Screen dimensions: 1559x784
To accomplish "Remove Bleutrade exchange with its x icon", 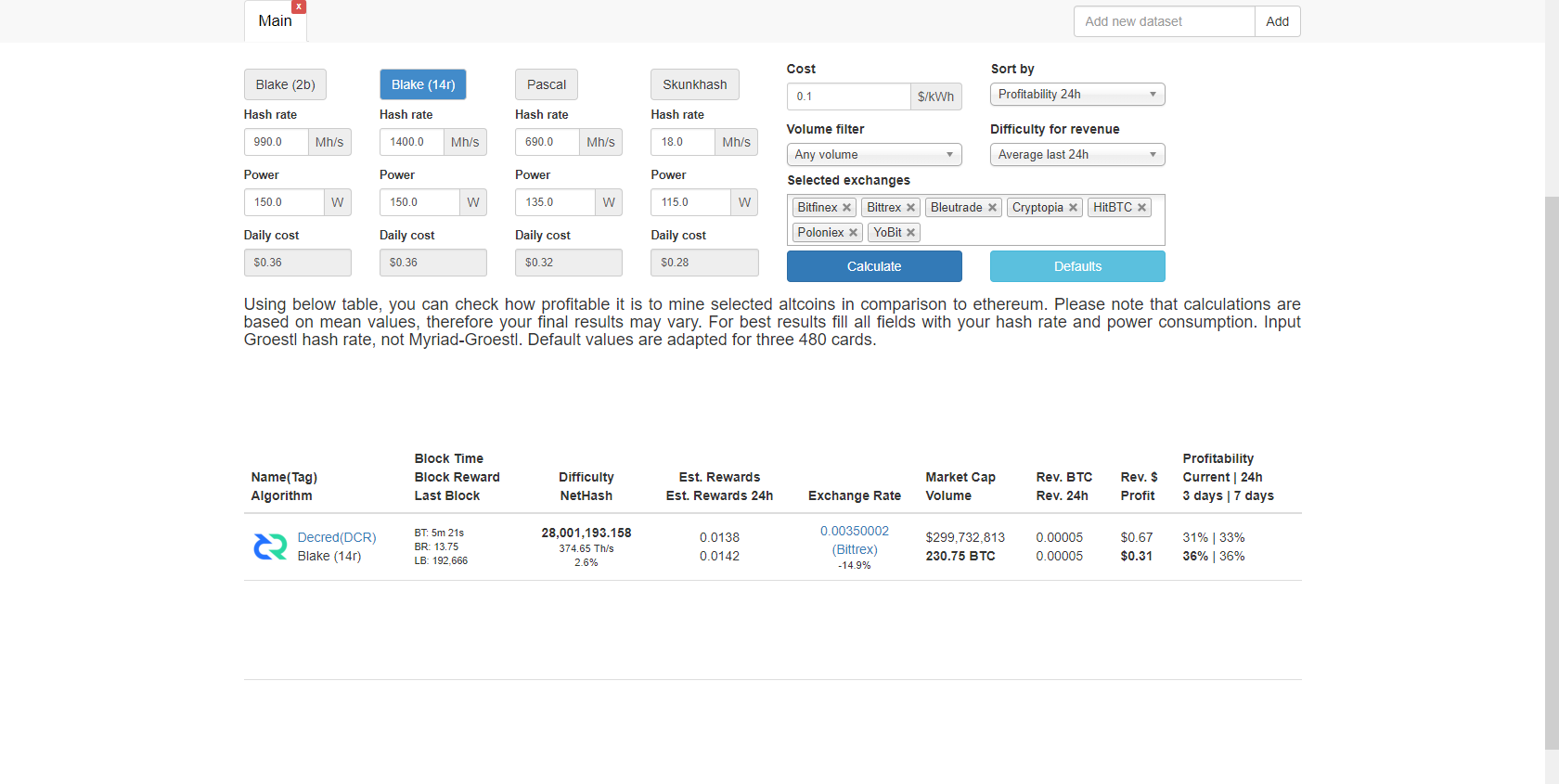I will point(992,208).
